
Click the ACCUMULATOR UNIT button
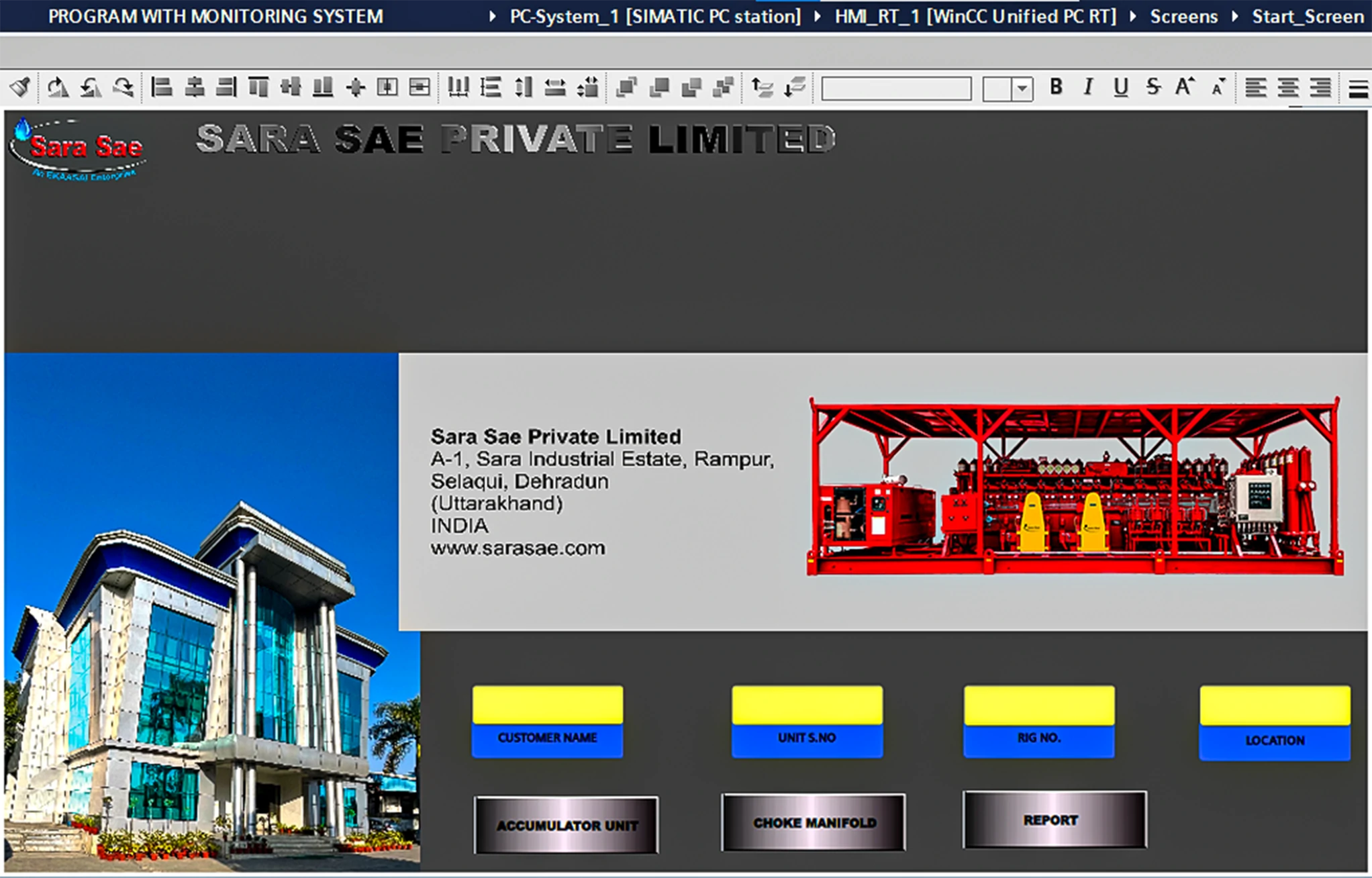pyautogui.click(x=566, y=825)
